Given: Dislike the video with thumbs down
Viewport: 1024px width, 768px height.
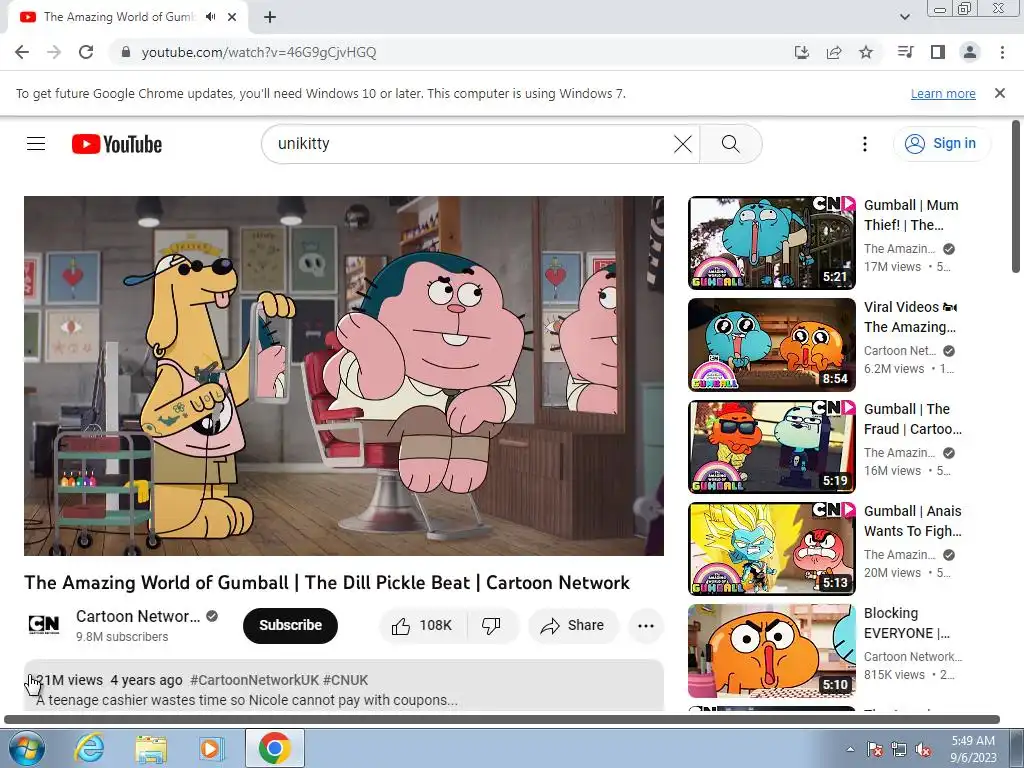Looking at the screenshot, I should pos(492,626).
